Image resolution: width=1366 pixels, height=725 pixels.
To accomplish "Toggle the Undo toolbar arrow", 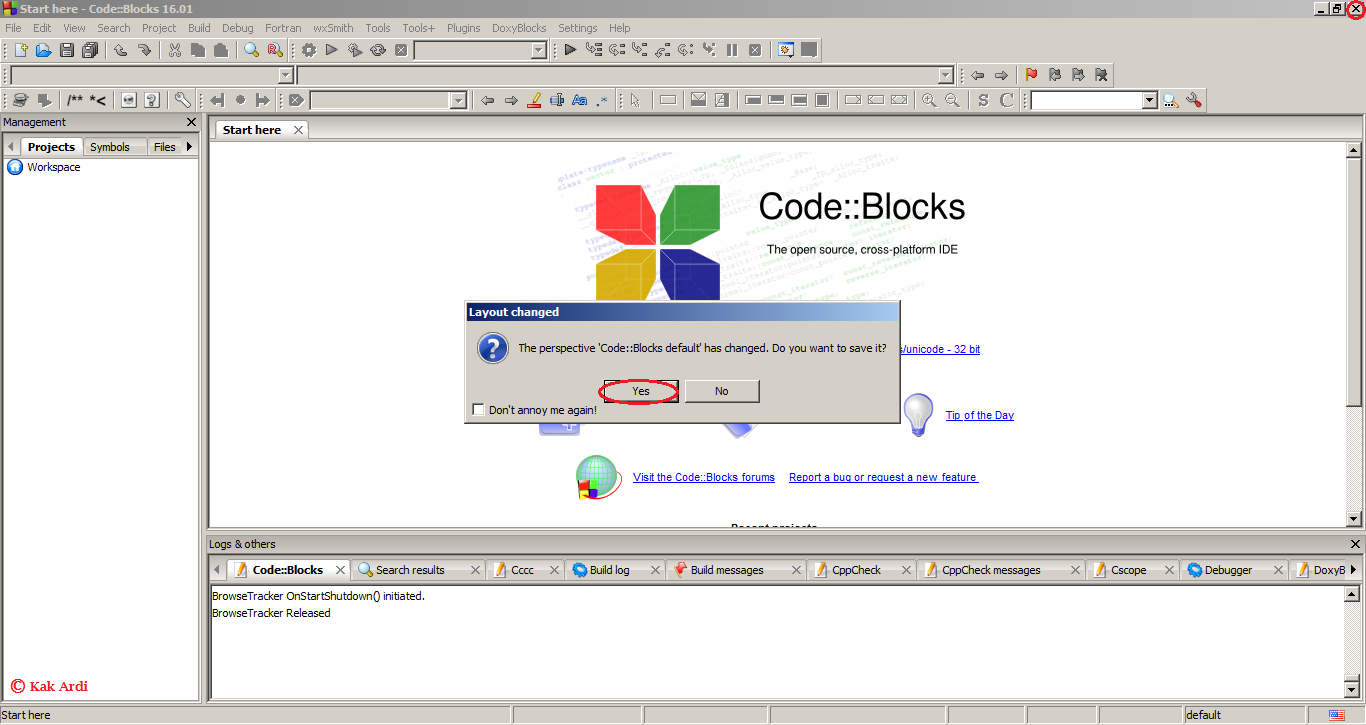I will pyautogui.click(x=120, y=49).
